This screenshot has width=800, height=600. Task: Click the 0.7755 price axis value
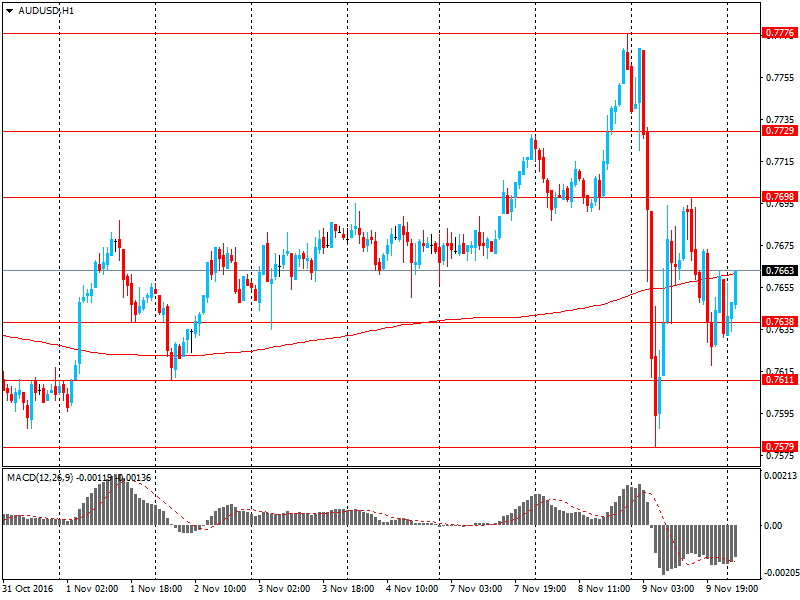point(779,77)
